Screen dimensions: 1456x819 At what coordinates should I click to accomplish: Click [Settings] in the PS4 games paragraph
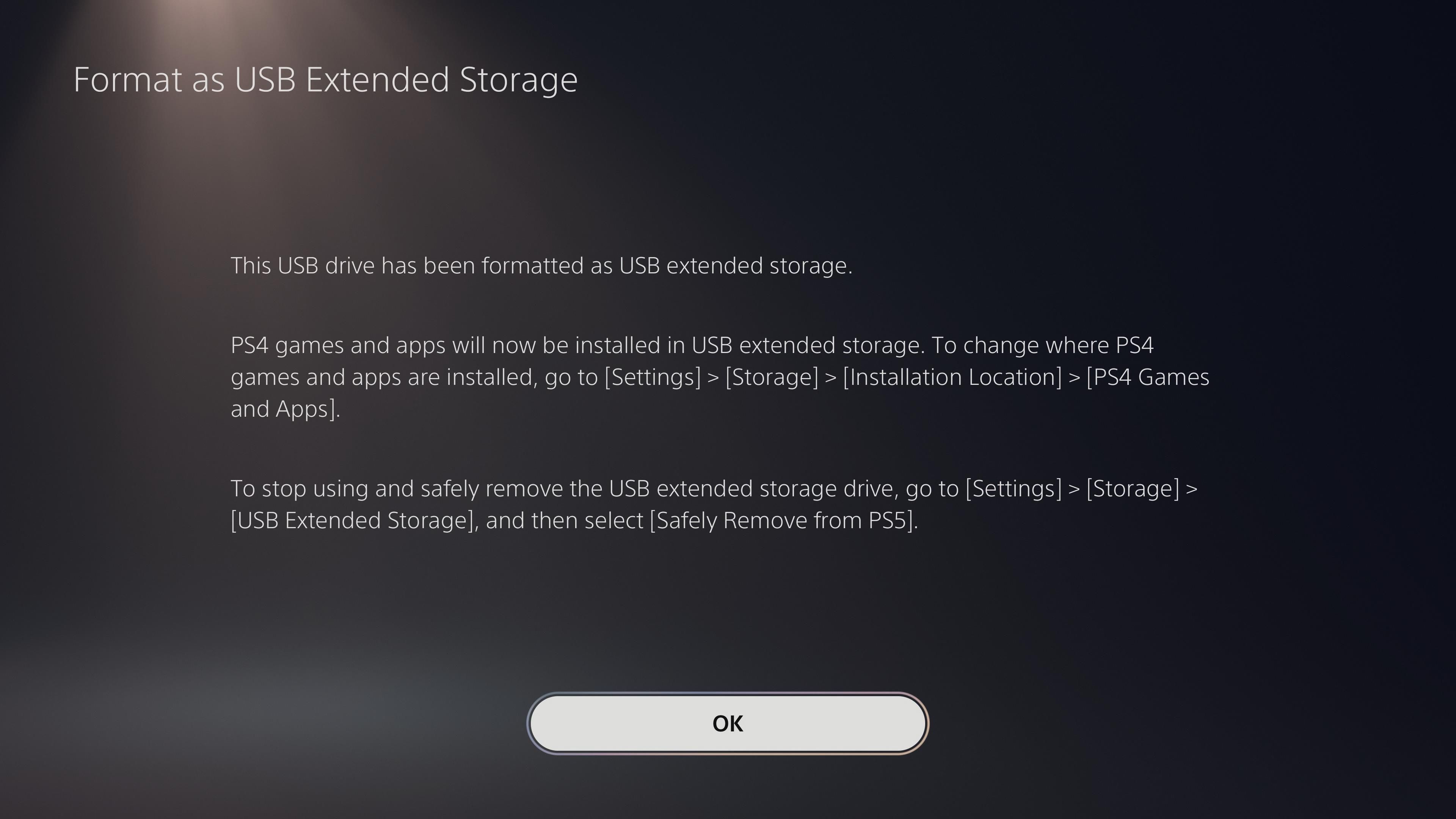(653, 377)
